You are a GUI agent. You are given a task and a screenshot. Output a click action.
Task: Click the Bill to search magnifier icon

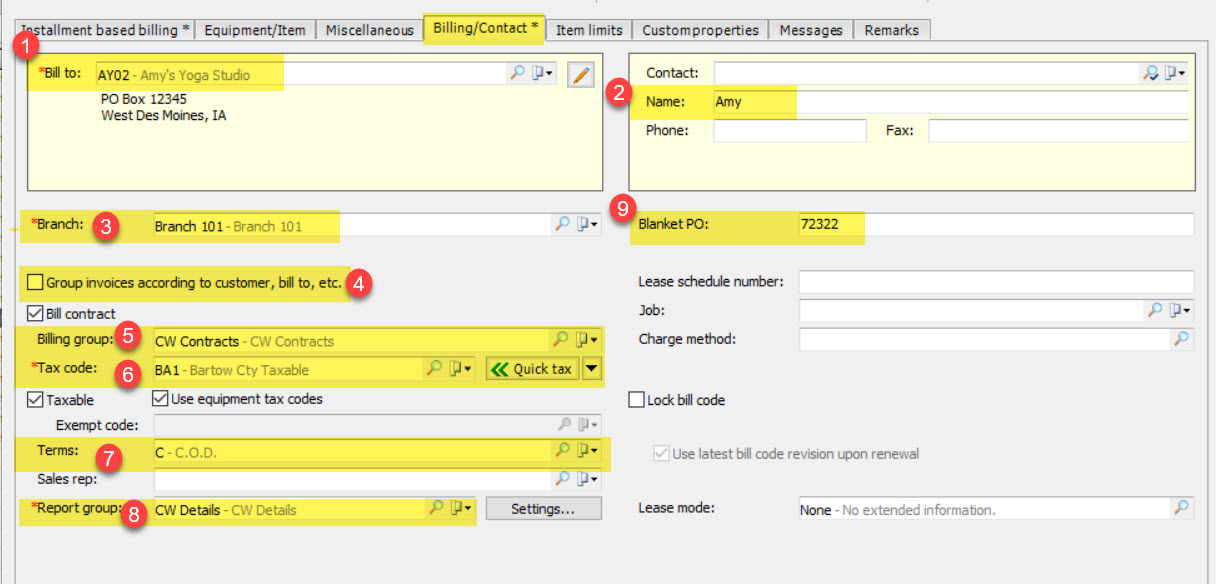pos(517,73)
